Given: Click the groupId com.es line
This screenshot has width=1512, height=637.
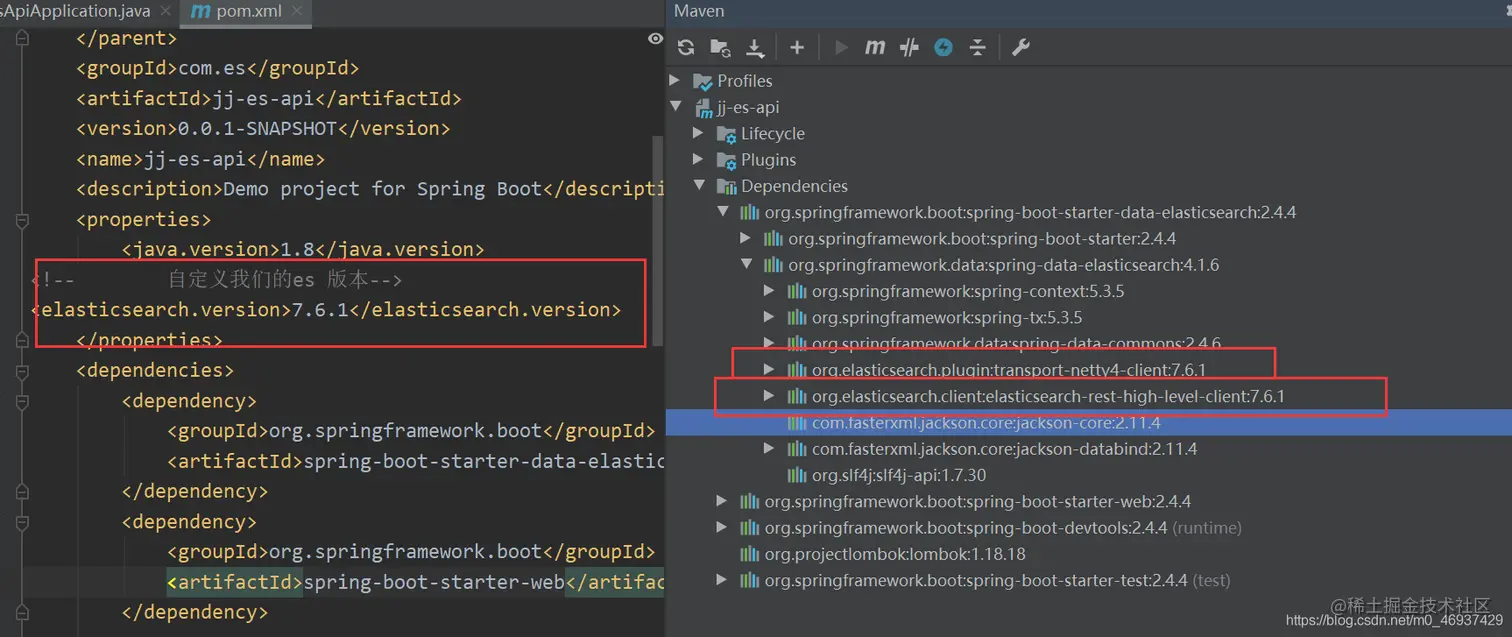Looking at the screenshot, I should coord(217,68).
